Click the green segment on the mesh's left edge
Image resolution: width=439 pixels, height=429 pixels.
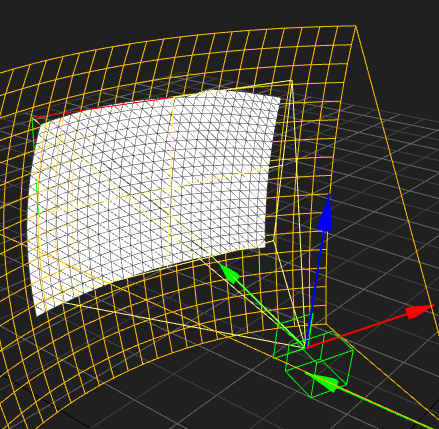[37, 198]
